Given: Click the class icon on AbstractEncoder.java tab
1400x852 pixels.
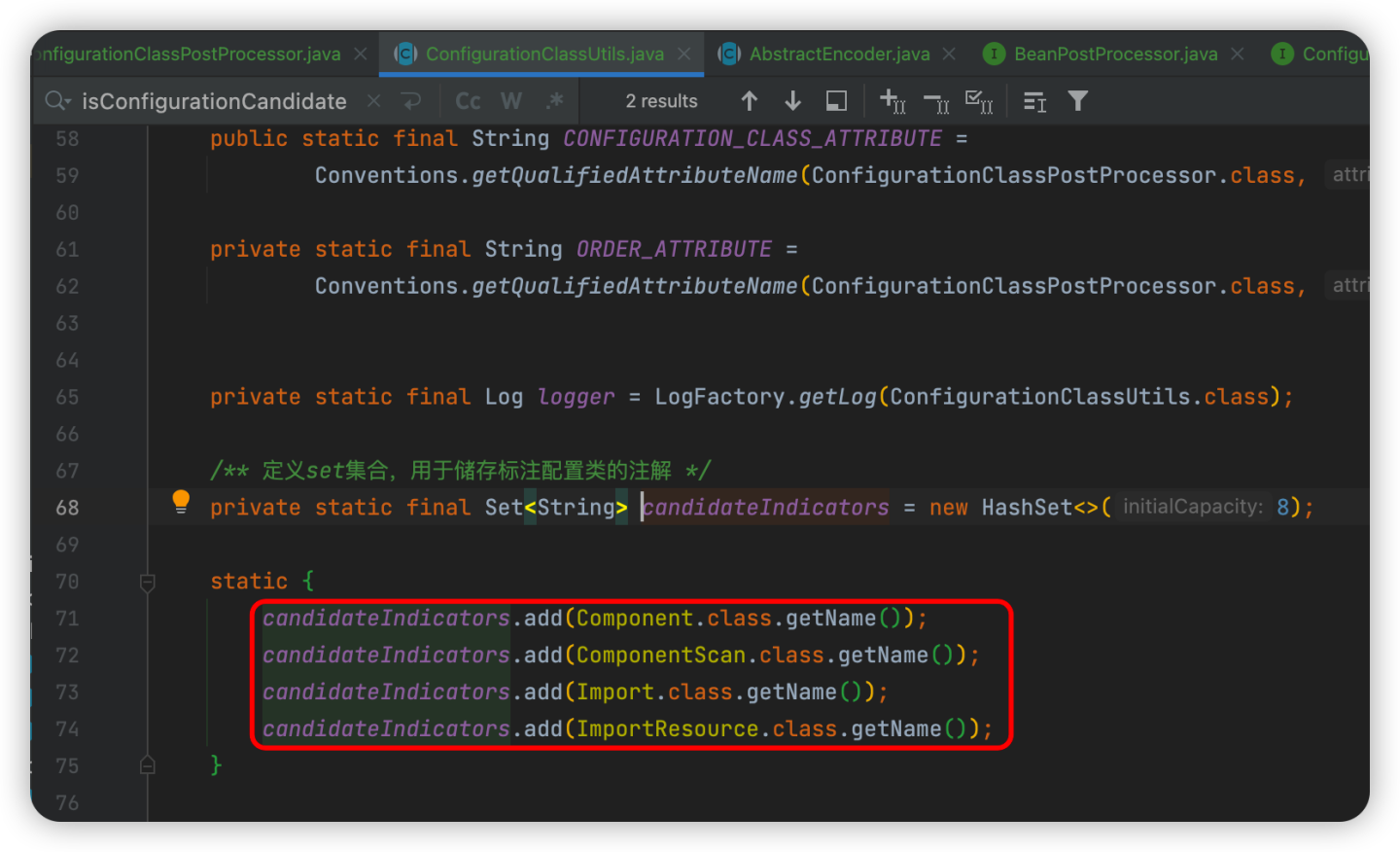Looking at the screenshot, I should (x=729, y=54).
